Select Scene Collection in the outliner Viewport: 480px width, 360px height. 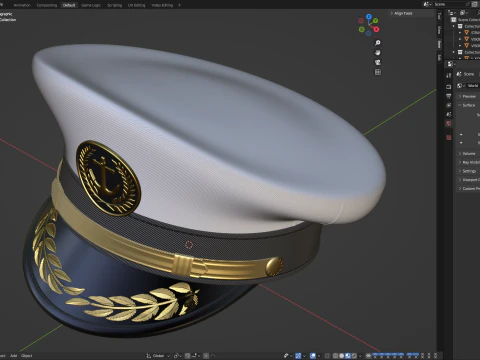tap(468, 20)
